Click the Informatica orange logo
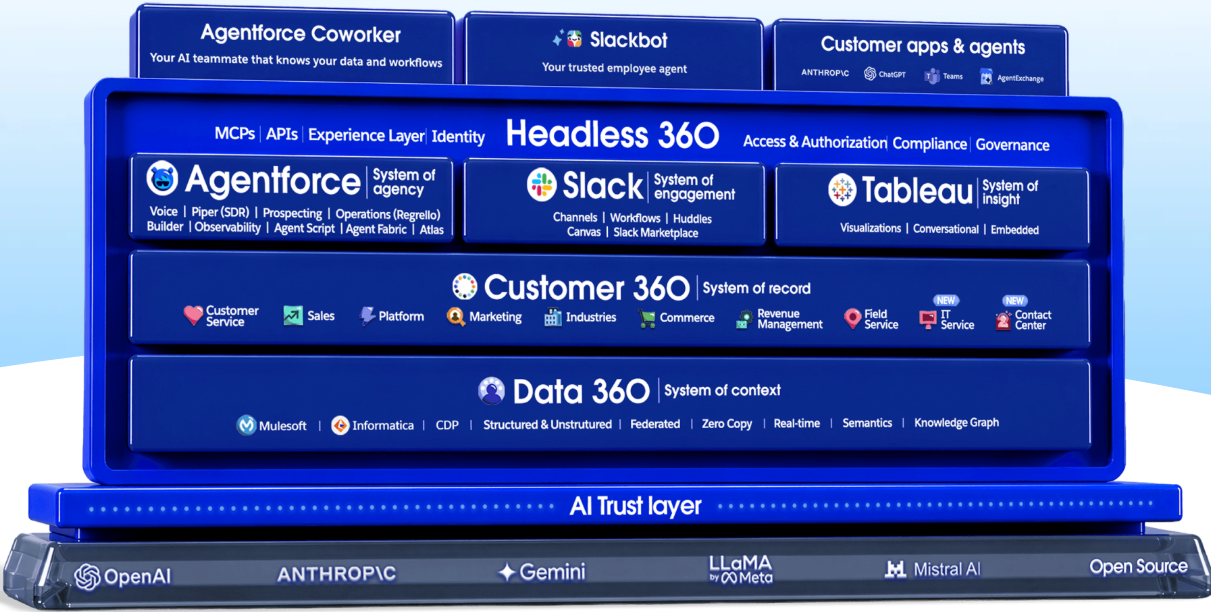This screenshot has height=612, width=1211. (x=340, y=425)
